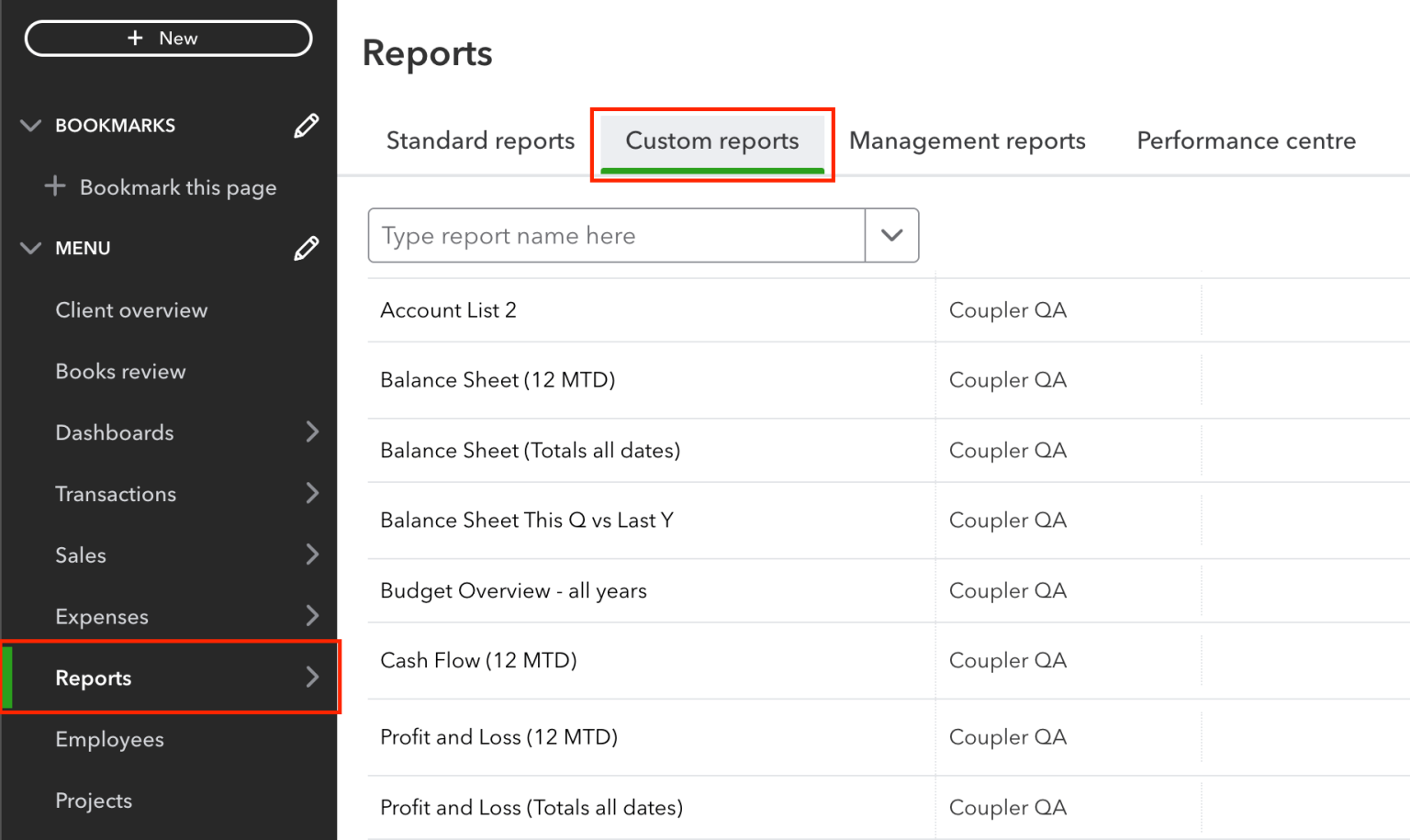Screen dimensions: 1410x840
Task: Open the Account List 2 report
Action: 449,309
